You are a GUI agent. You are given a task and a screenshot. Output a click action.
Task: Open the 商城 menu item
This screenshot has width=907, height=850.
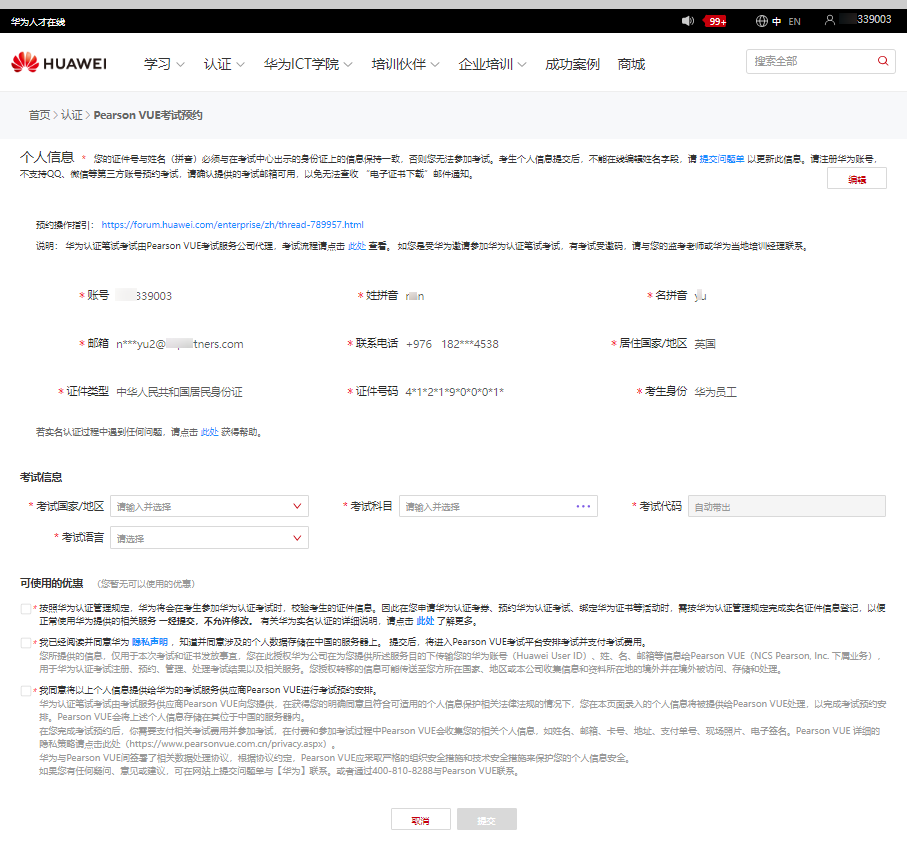click(x=631, y=64)
